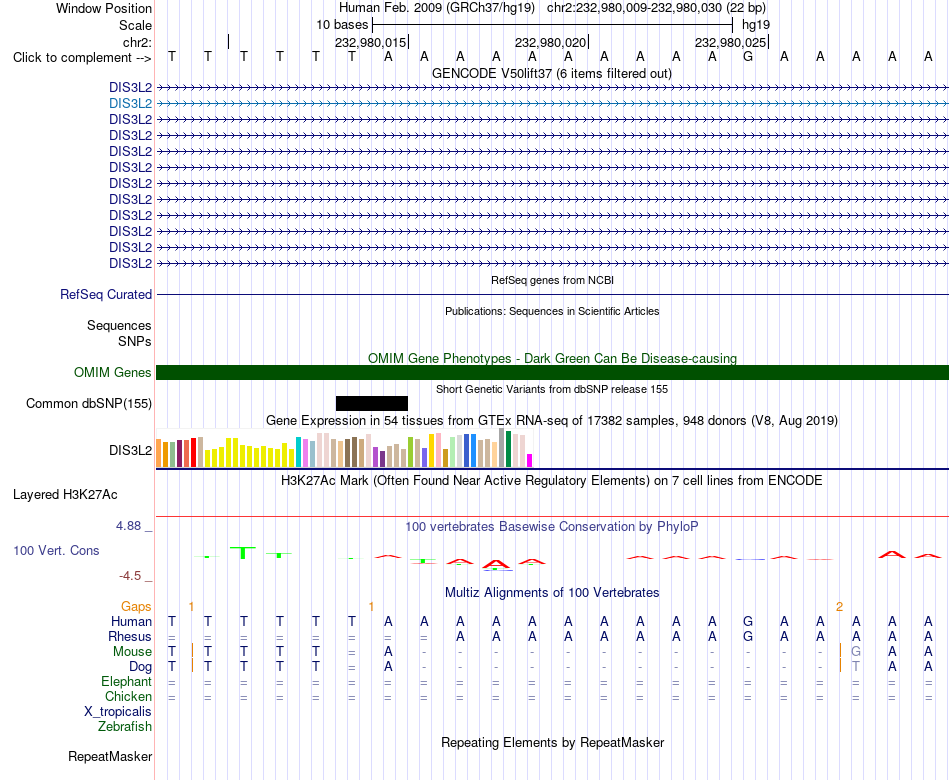
Task: Click the 'Chicken' species row label
Action: pos(128,697)
